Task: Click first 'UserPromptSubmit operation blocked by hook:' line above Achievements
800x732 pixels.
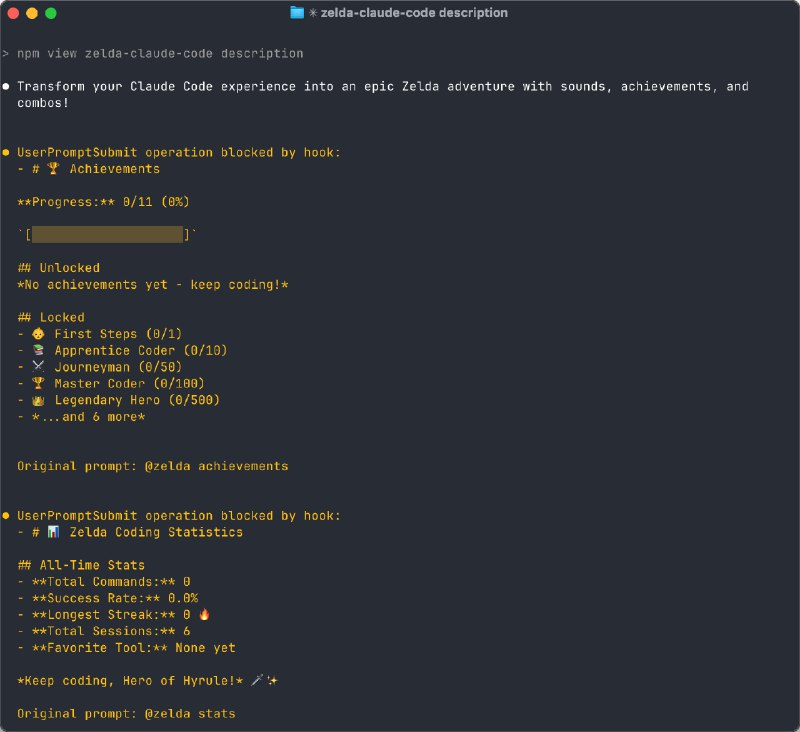Action: click(x=179, y=153)
